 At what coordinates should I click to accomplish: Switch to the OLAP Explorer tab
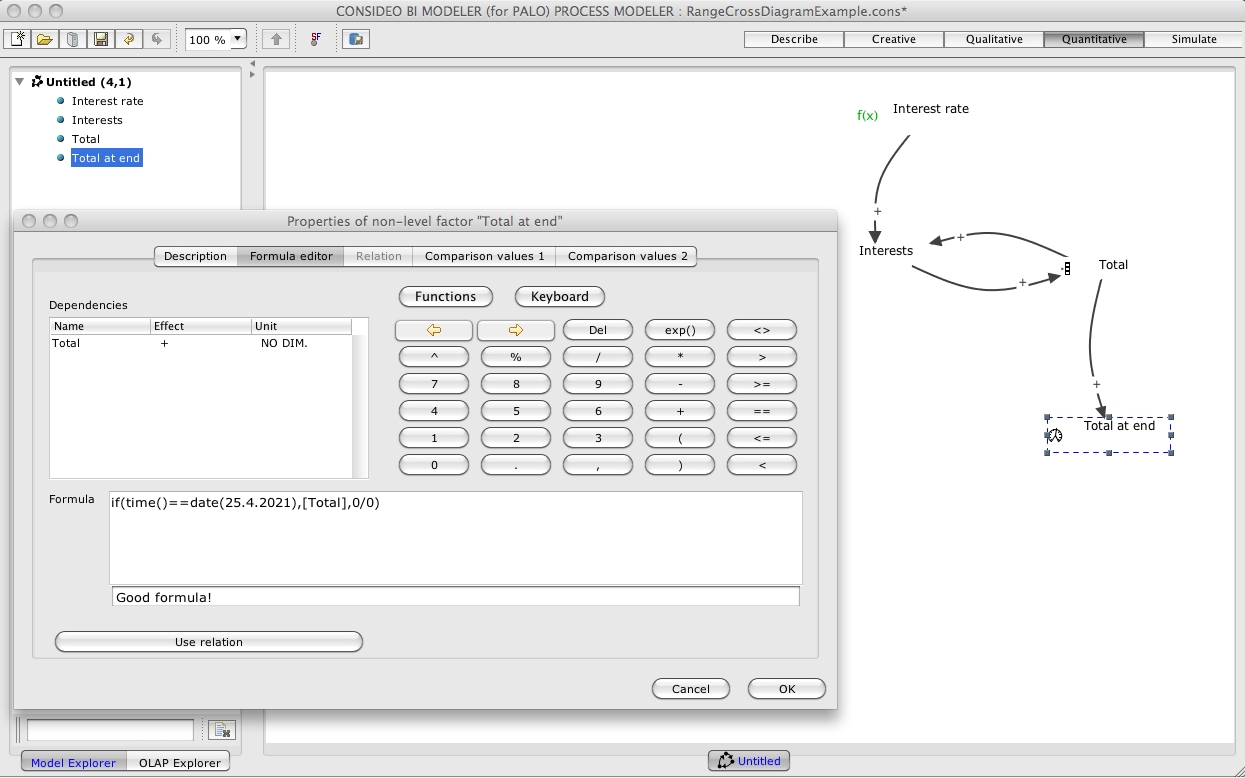click(179, 762)
